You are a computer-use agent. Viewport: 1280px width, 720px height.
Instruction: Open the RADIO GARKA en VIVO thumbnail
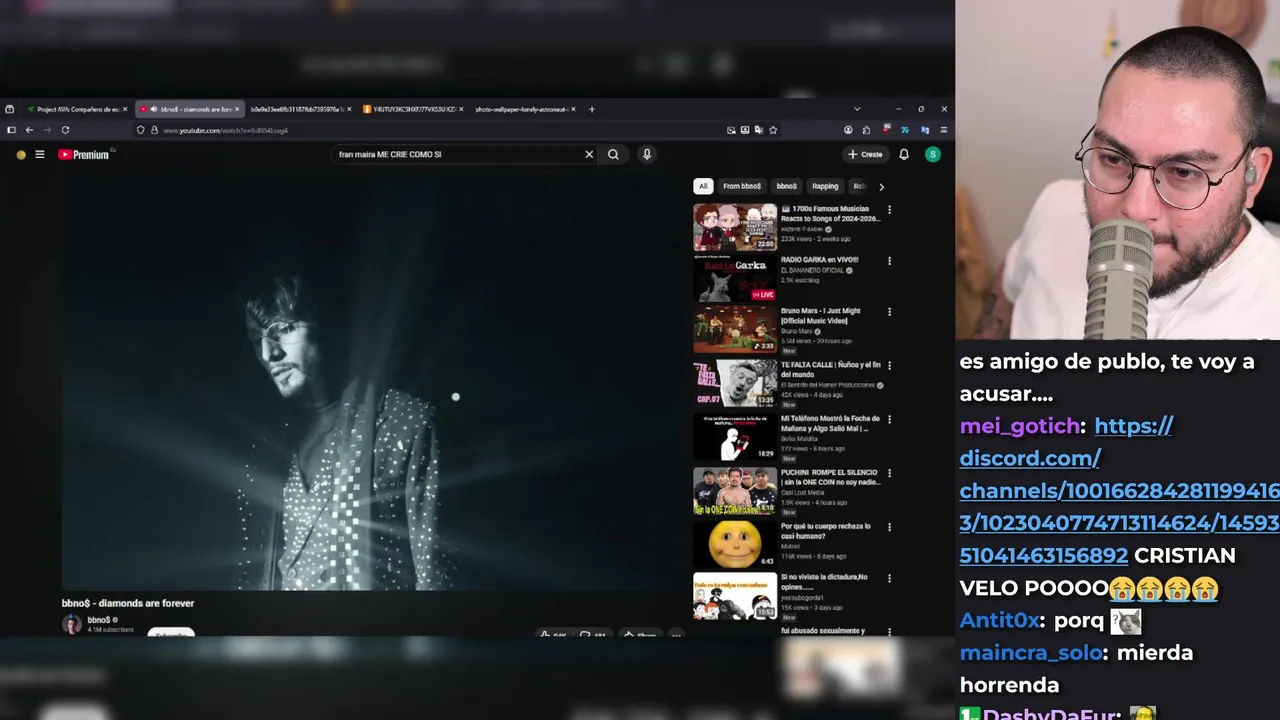pos(735,278)
